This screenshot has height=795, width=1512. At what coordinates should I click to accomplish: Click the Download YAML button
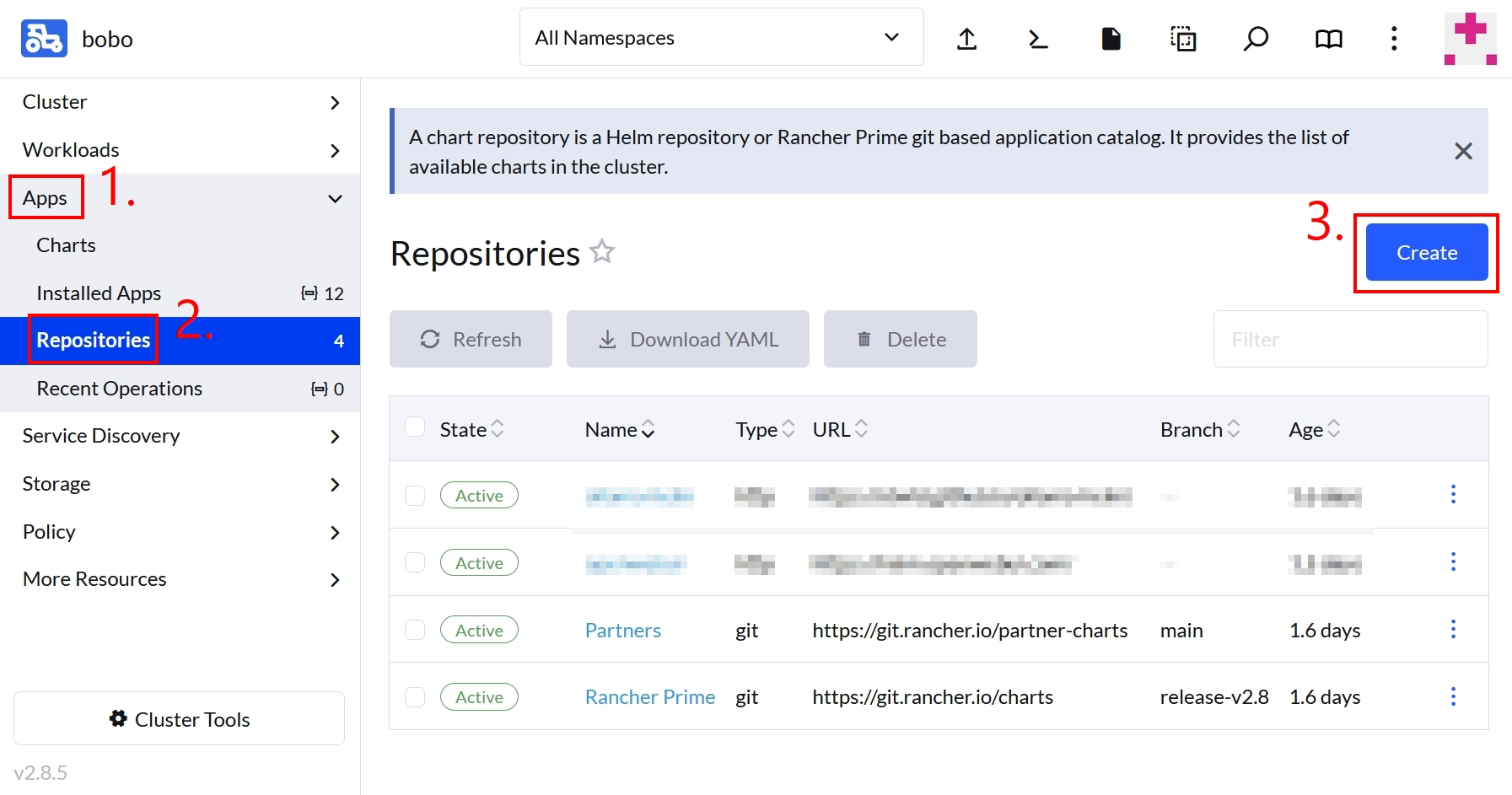coord(688,339)
